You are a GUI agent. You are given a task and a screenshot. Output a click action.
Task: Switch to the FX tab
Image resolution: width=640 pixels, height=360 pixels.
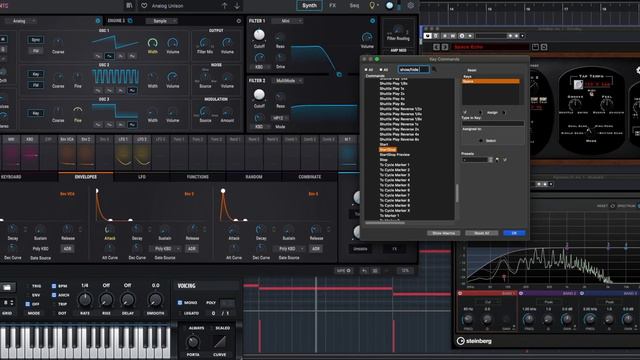(x=333, y=6)
